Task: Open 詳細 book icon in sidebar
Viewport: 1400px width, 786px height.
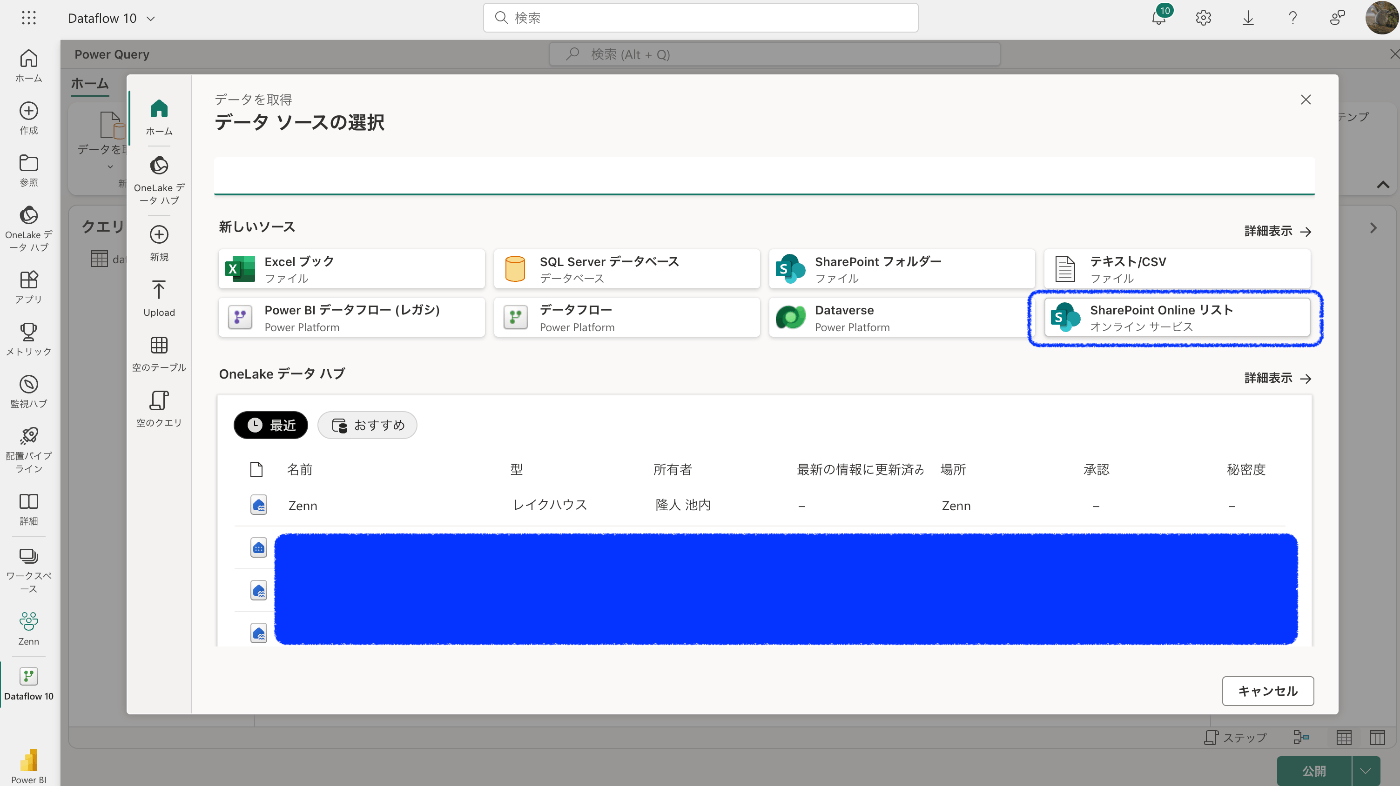Action: point(29,509)
